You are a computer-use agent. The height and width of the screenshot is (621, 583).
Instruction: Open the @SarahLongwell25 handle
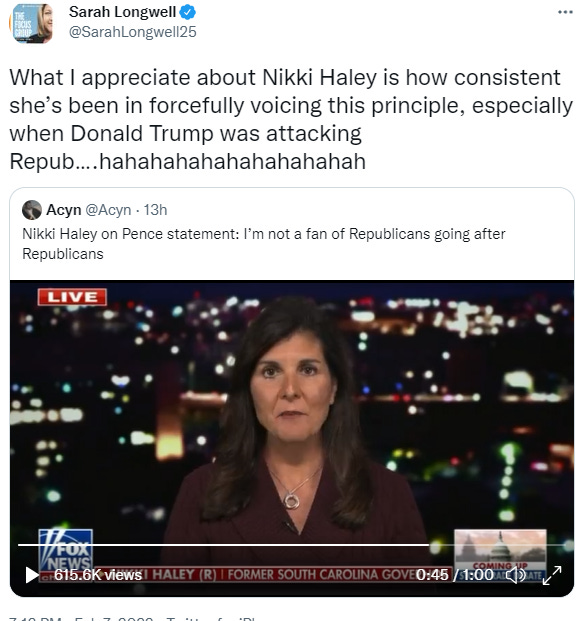133,32
